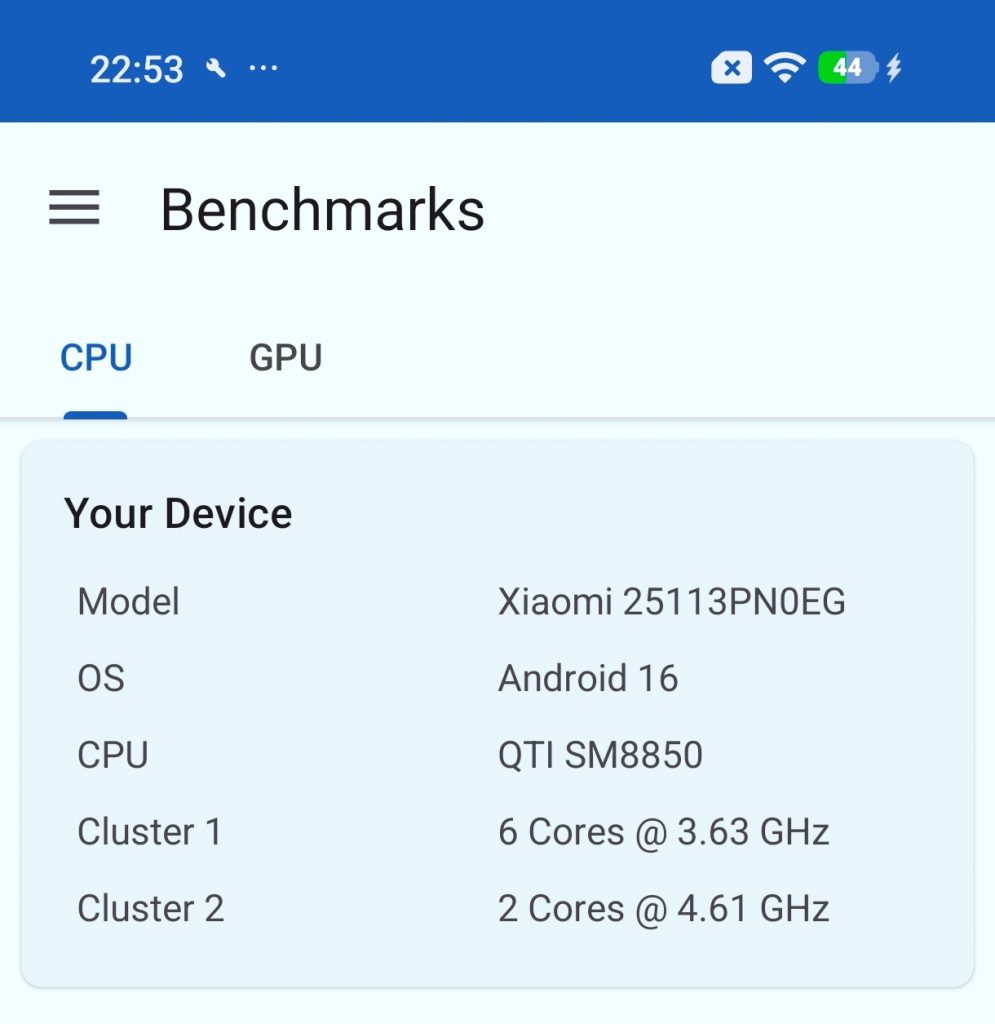Tap the ellipsis indicator beside the wrench

click(262, 69)
